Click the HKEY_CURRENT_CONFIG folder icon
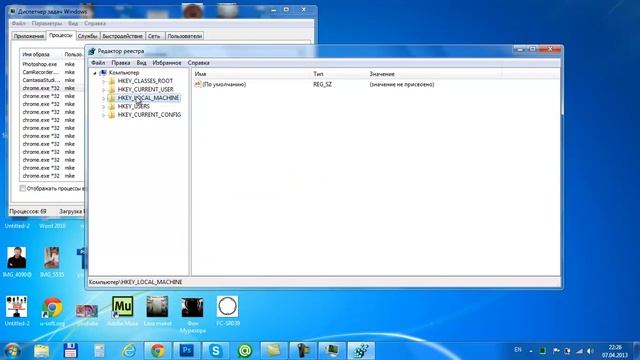Screen dimensions: 640x360 click(111, 115)
